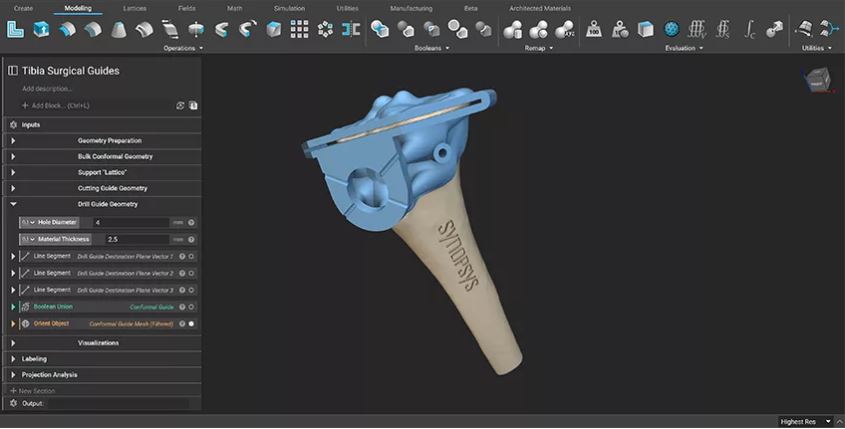
Task: Click the Hole Diameter value field
Action: point(131,223)
